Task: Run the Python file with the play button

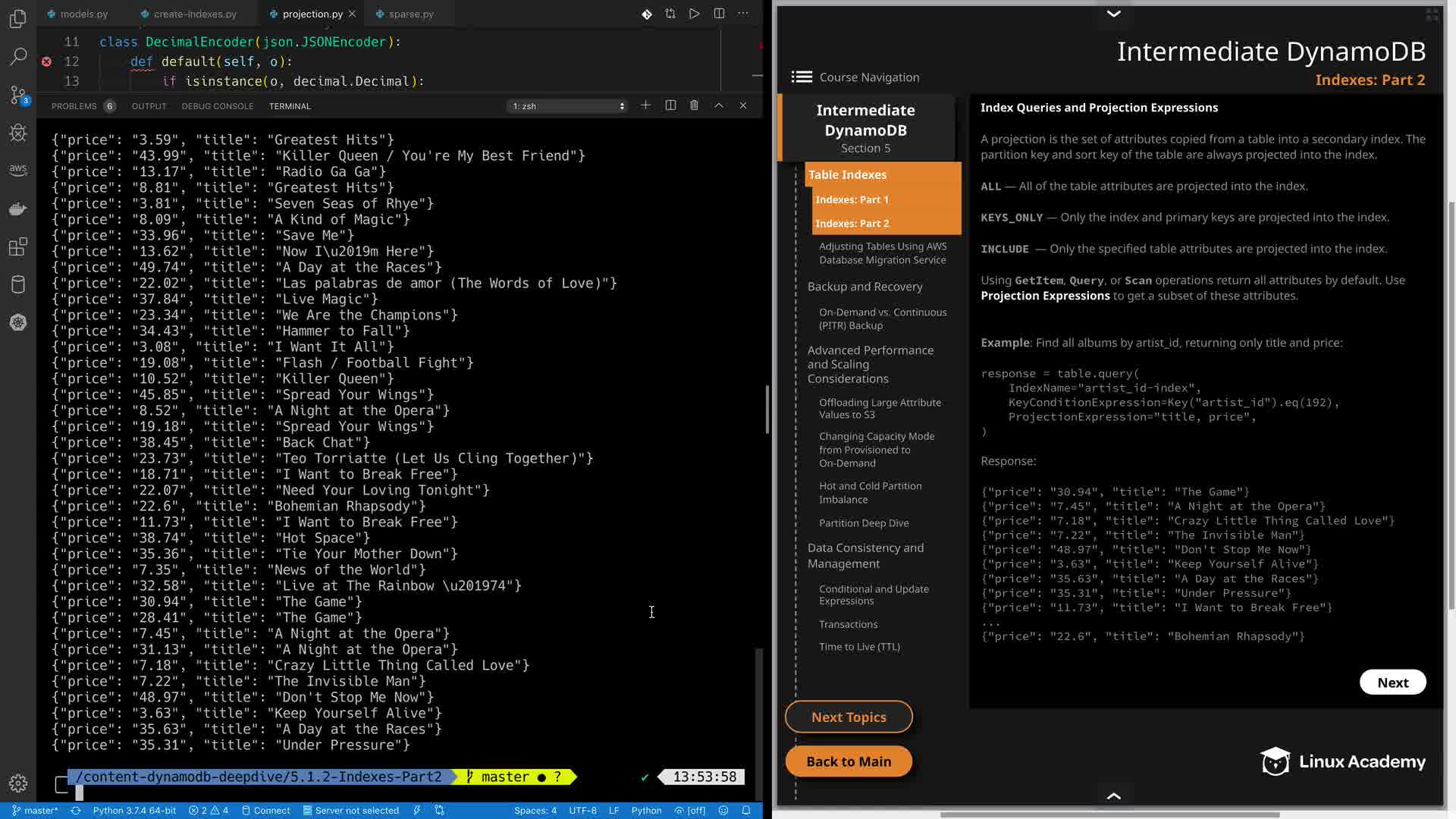Action: pos(694,14)
